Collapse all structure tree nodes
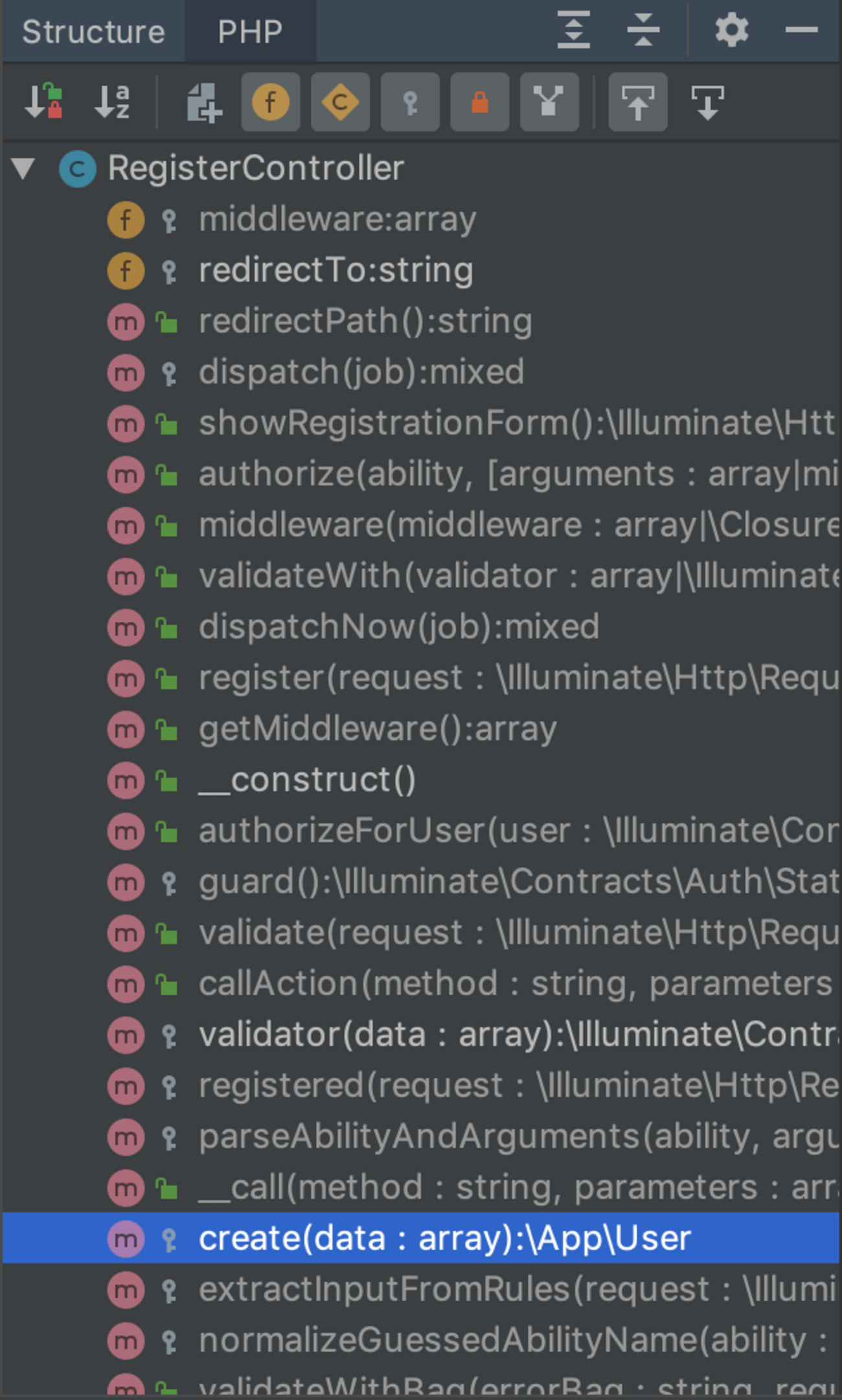 [x=643, y=30]
